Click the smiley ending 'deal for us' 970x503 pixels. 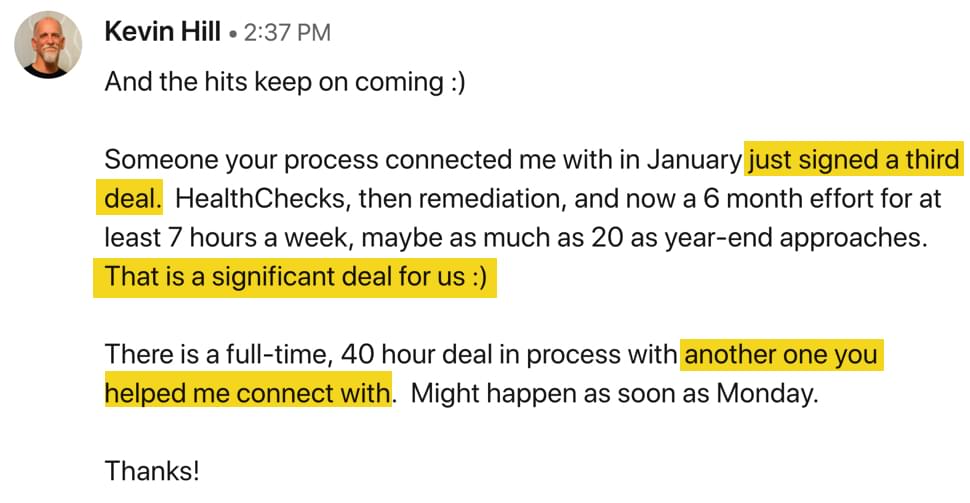coord(479,278)
